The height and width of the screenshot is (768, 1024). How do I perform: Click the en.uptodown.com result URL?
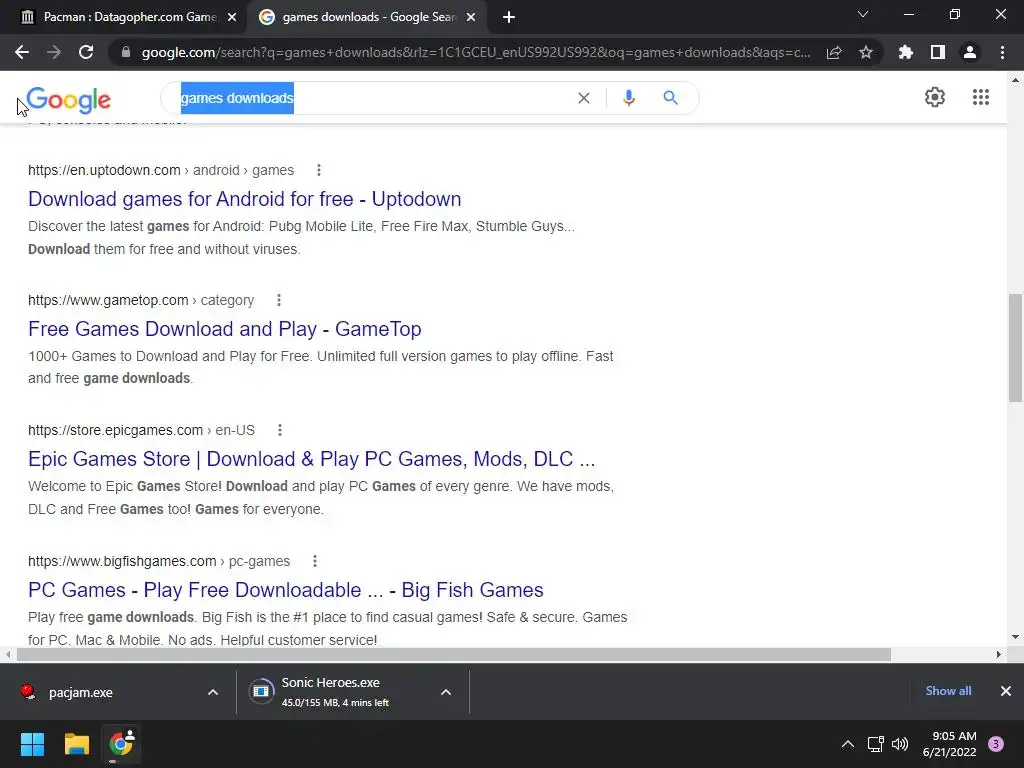[161, 170]
